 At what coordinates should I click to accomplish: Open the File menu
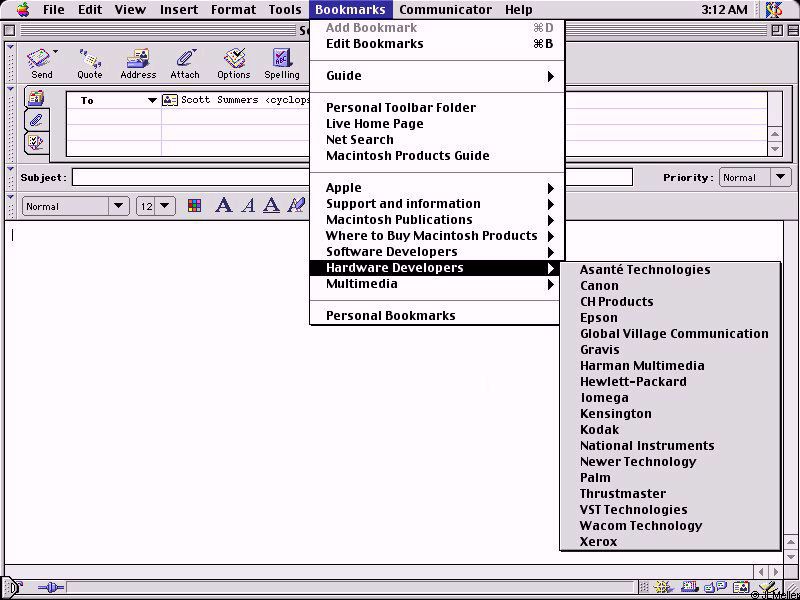[54, 10]
